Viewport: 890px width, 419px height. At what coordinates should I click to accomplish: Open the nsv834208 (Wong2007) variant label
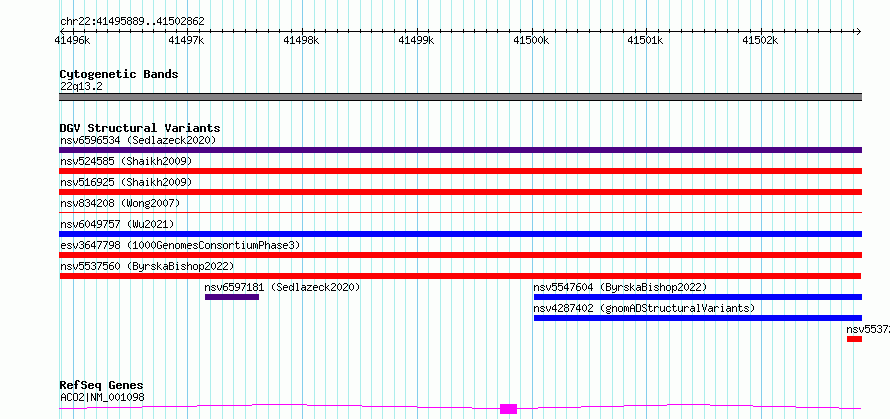click(x=120, y=203)
